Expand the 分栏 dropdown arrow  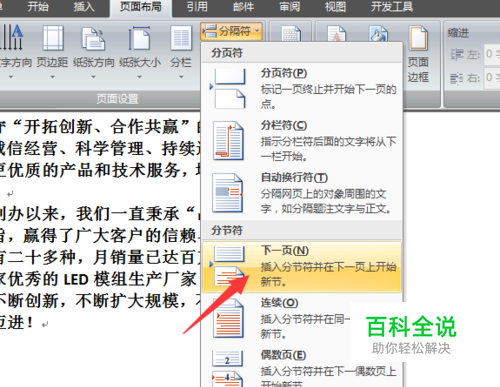point(181,77)
